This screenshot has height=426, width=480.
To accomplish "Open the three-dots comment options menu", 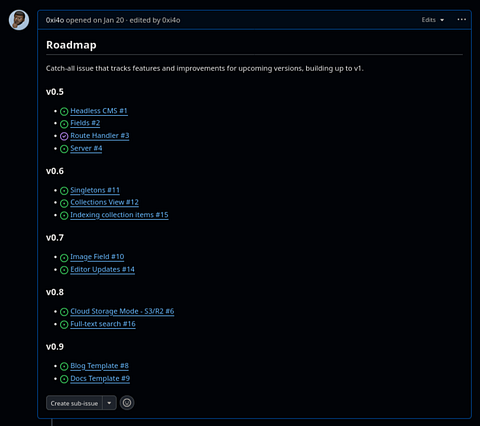I will 462,20.
